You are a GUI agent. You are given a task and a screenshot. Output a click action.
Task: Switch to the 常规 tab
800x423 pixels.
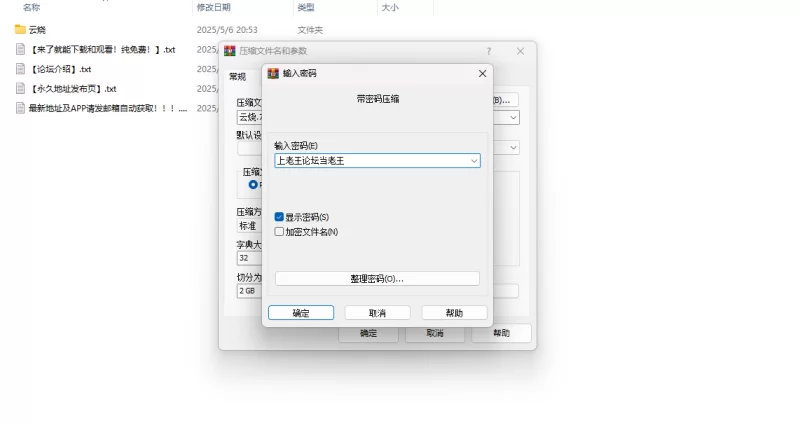[x=237, y=77]
